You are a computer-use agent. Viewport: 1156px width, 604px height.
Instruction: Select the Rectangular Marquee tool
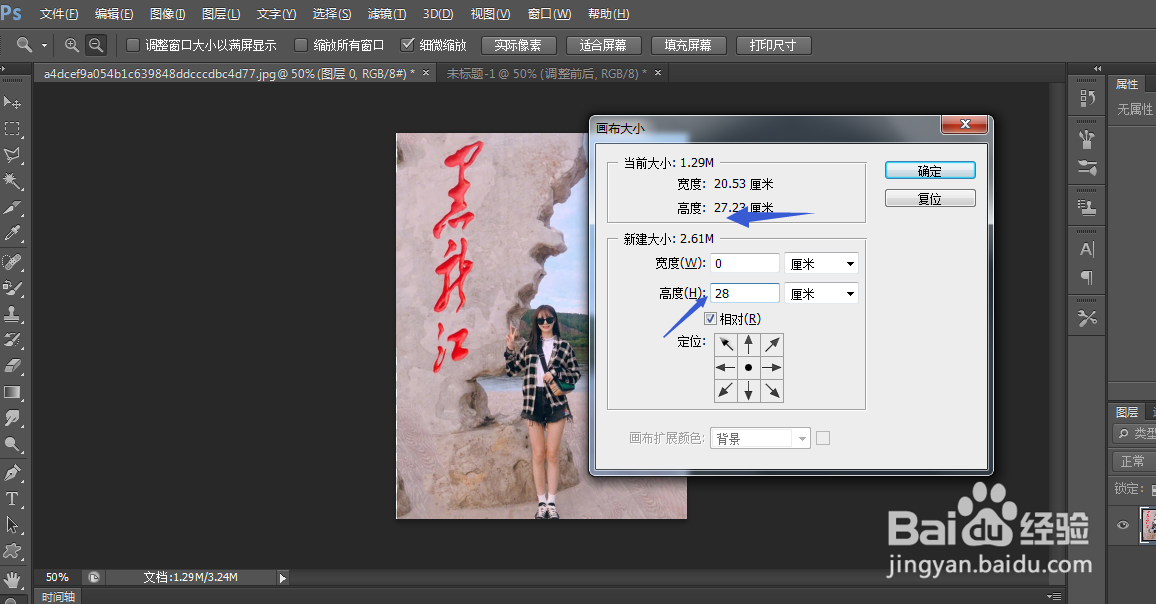click(13, 128)
